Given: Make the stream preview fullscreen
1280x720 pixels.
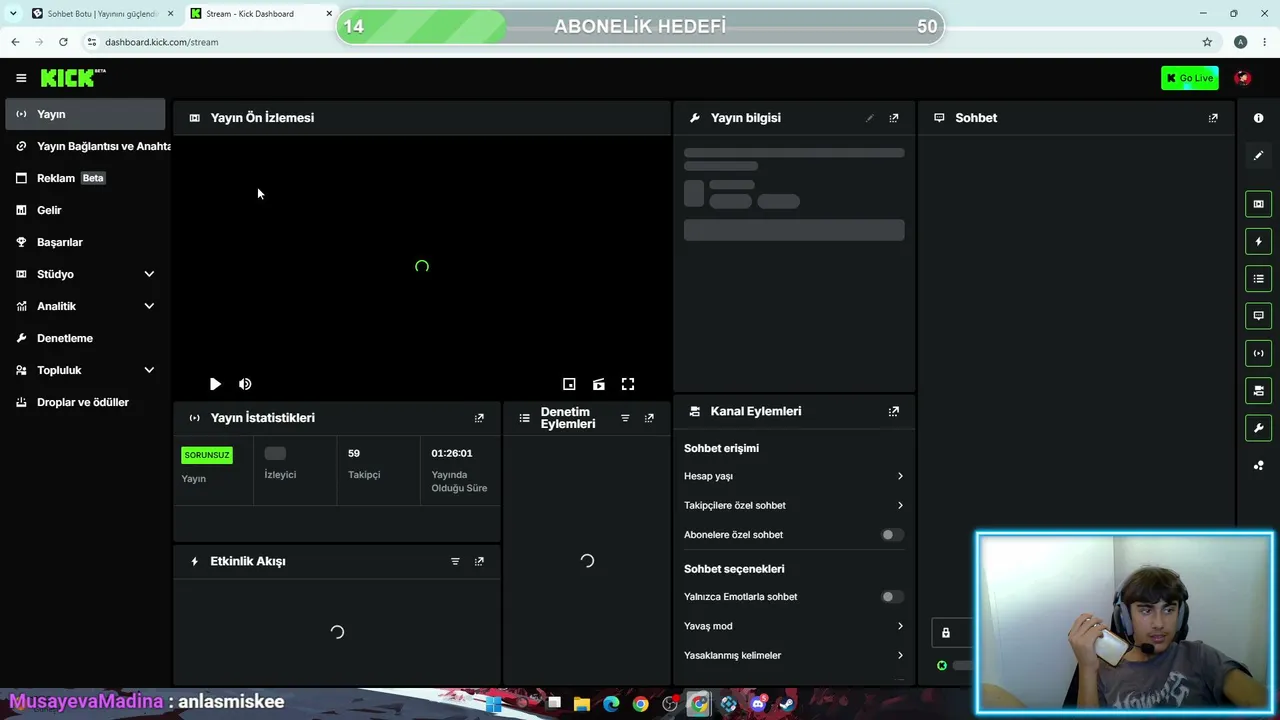Looking at the screenshot, I should pos(628,384).
